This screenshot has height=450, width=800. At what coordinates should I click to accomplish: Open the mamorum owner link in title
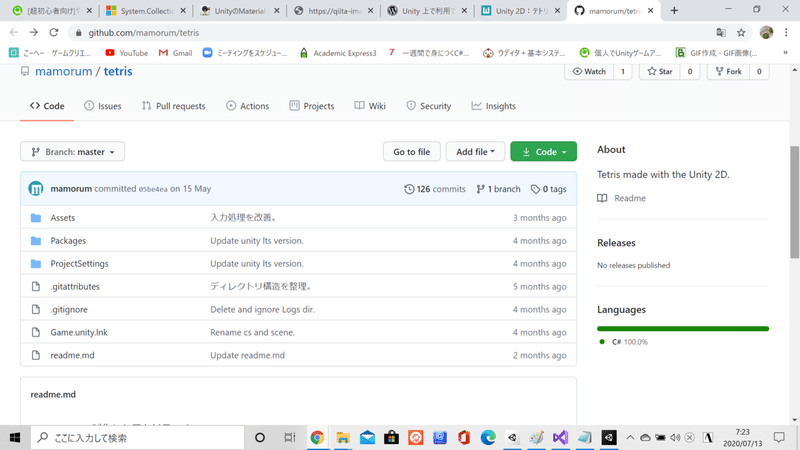pos(64,71)
